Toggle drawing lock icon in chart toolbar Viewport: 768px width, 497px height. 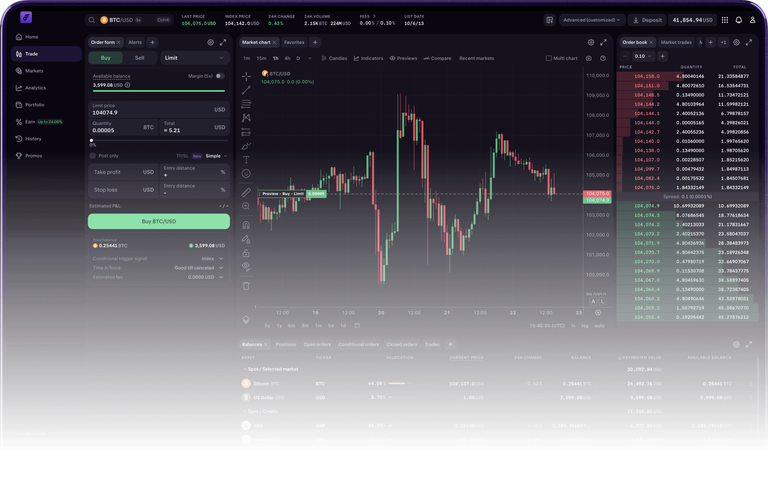tap(246, 253)
